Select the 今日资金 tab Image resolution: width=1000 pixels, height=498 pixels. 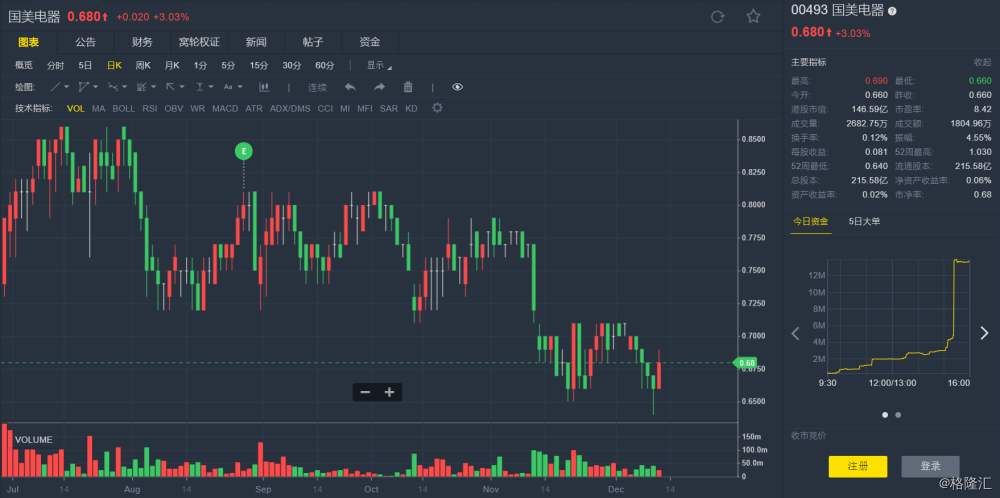tap(811, 222)
